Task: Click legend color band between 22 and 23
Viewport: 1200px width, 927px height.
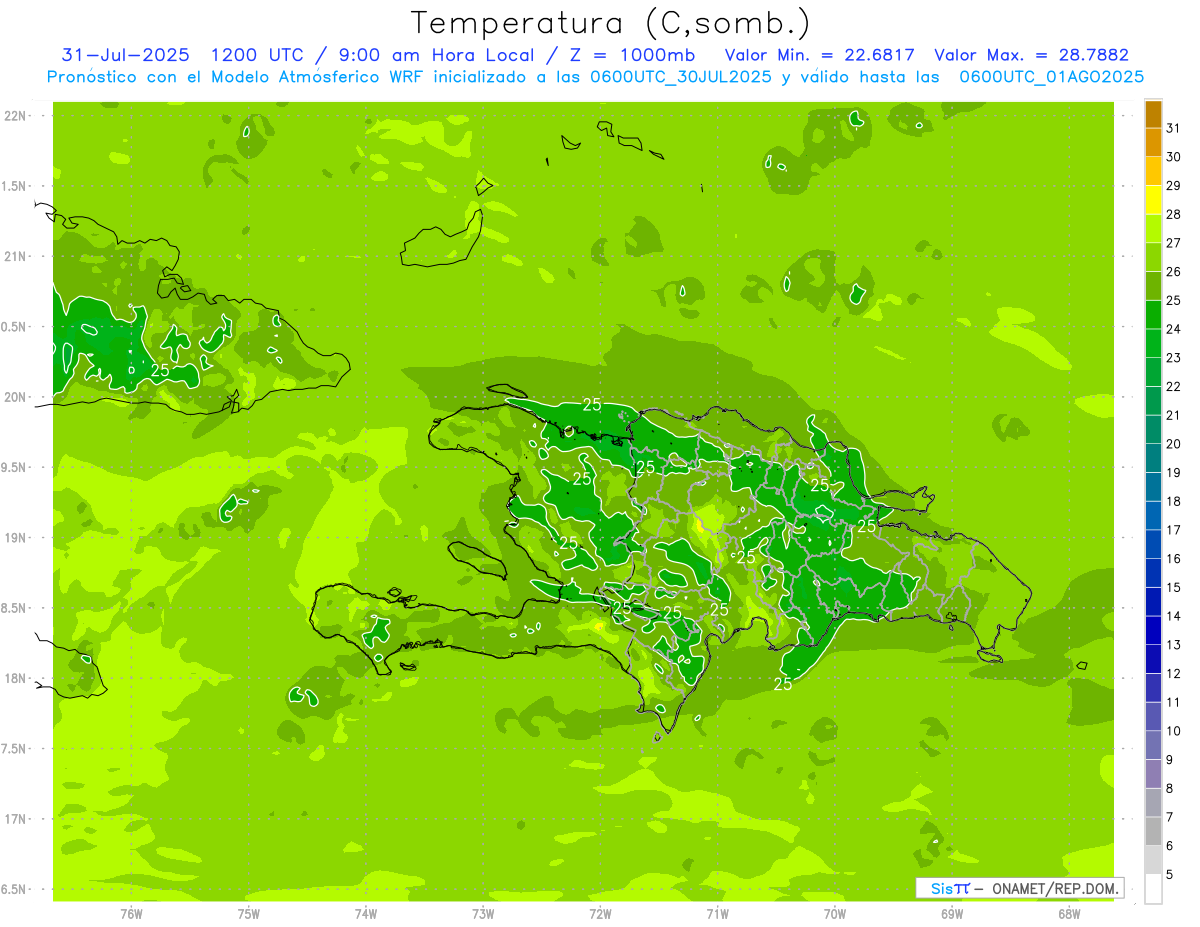Action: pos(1153,372)
